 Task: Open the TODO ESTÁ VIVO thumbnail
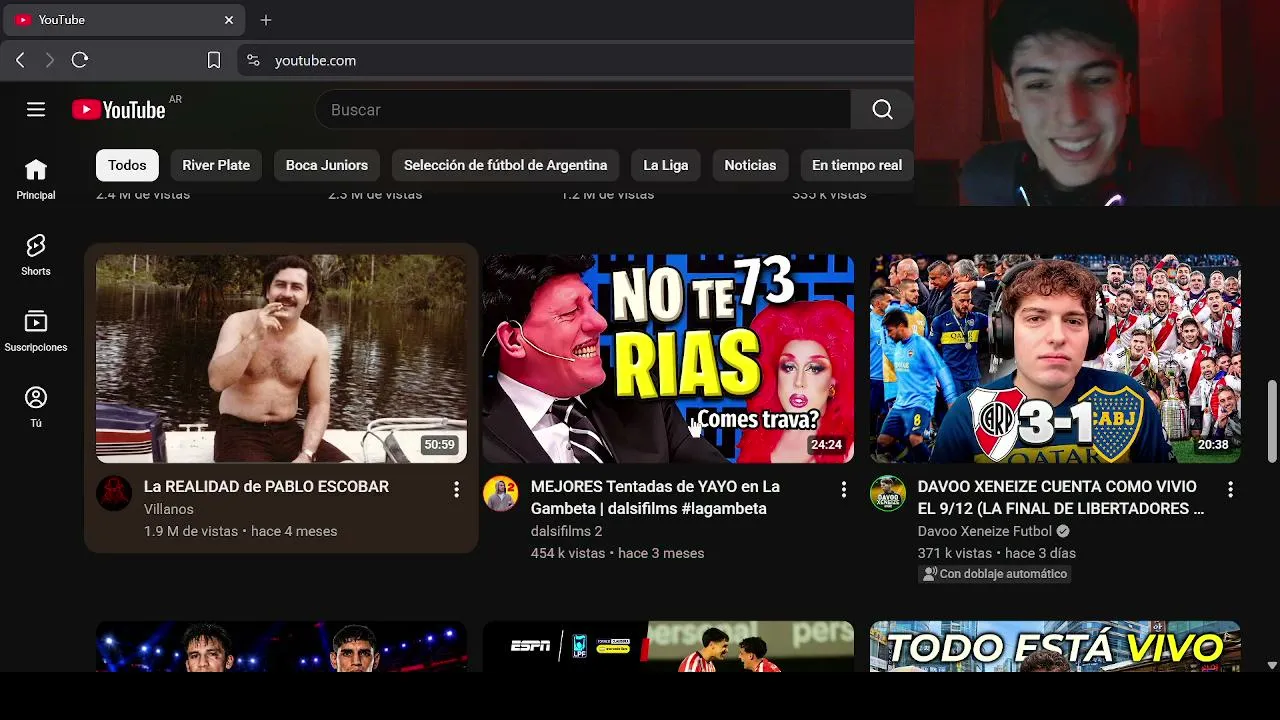click(x=1055, y=646)
